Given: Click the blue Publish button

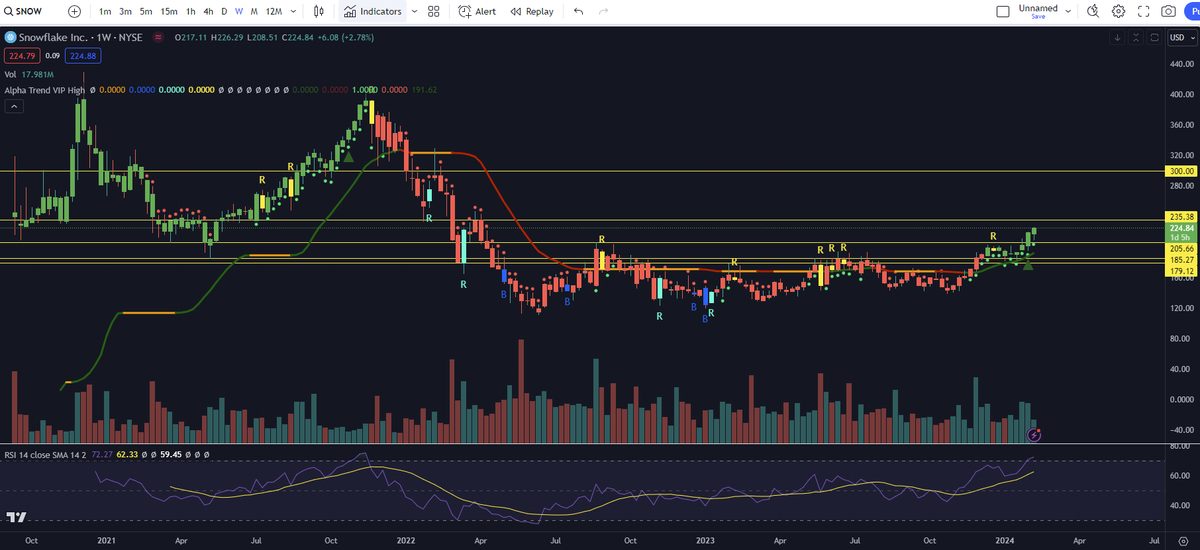Looking at the screenshot, I should [x=1193, y=11].
